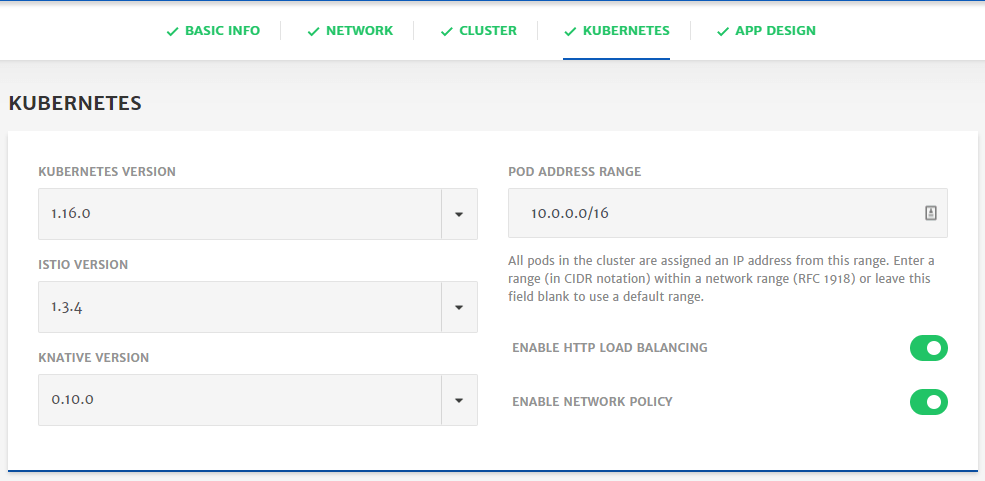Select the Kubernetes step tab
Image resolution: width=985 pixels, height=481 pixels.
coord(616,31)
